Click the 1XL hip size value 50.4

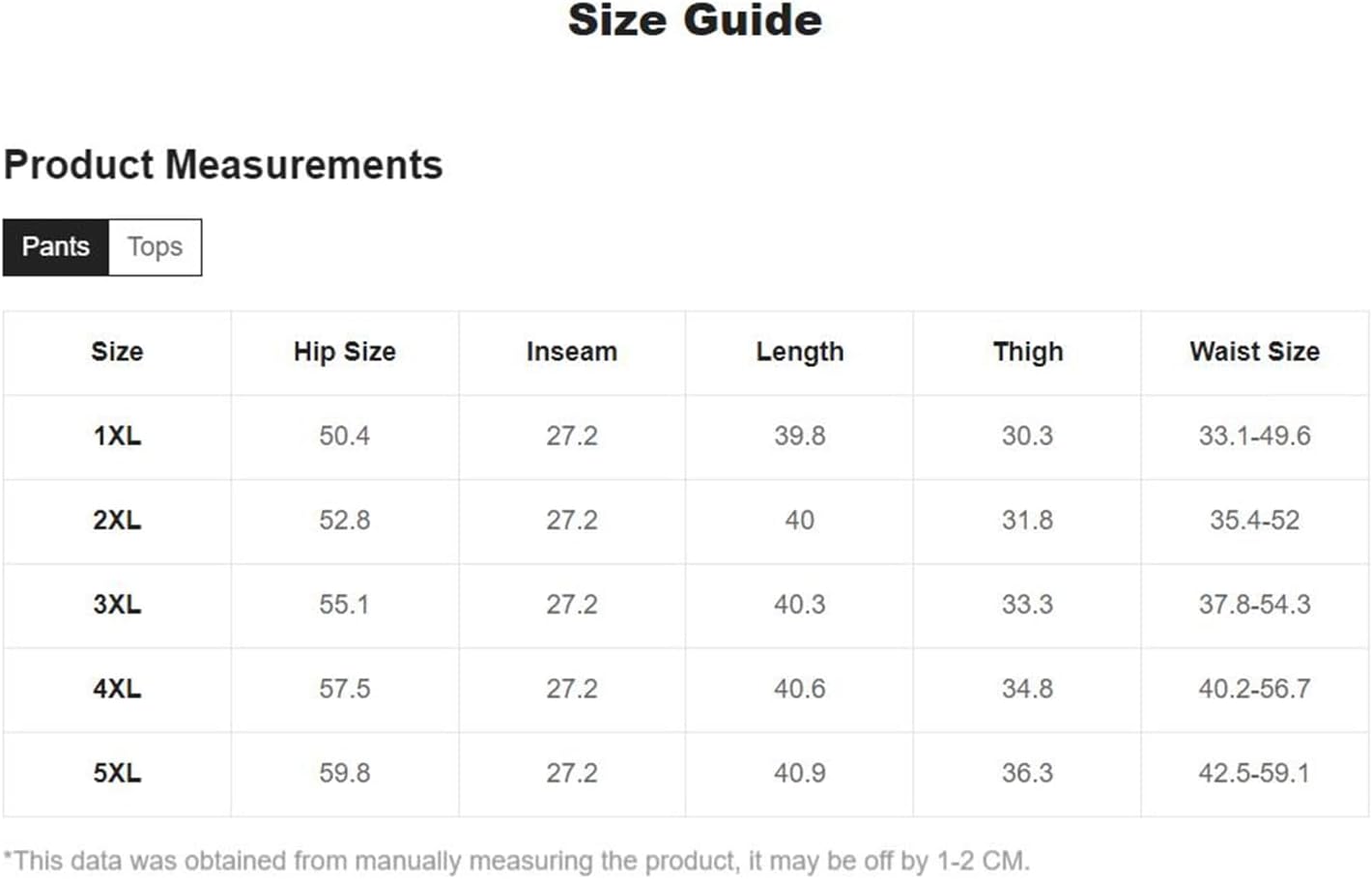pyautogui.click(x=345, y=437)
